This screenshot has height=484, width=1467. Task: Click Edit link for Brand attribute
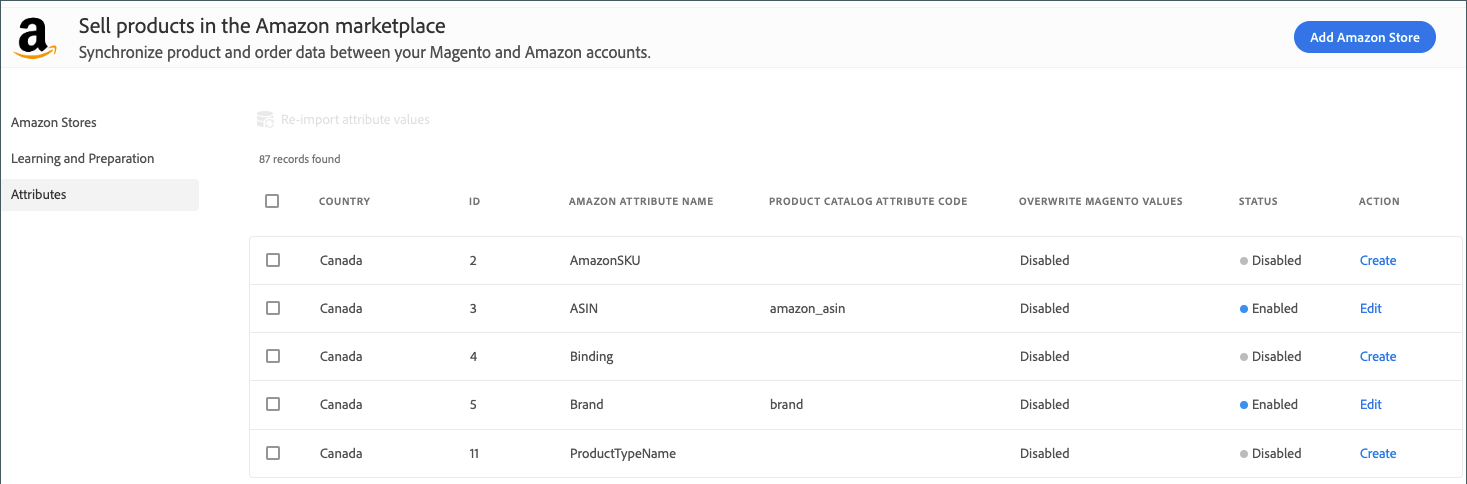pos(1370,404)
